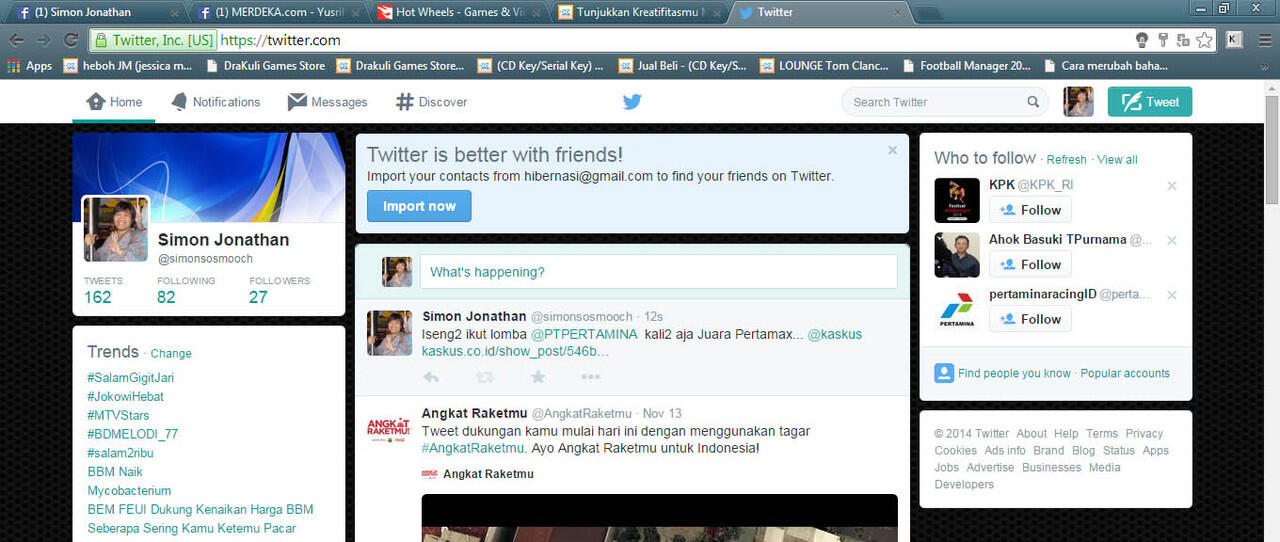Reply to Simon Jonathan's tweet
The image size is (1280, 542).
(x=431, y=377)
